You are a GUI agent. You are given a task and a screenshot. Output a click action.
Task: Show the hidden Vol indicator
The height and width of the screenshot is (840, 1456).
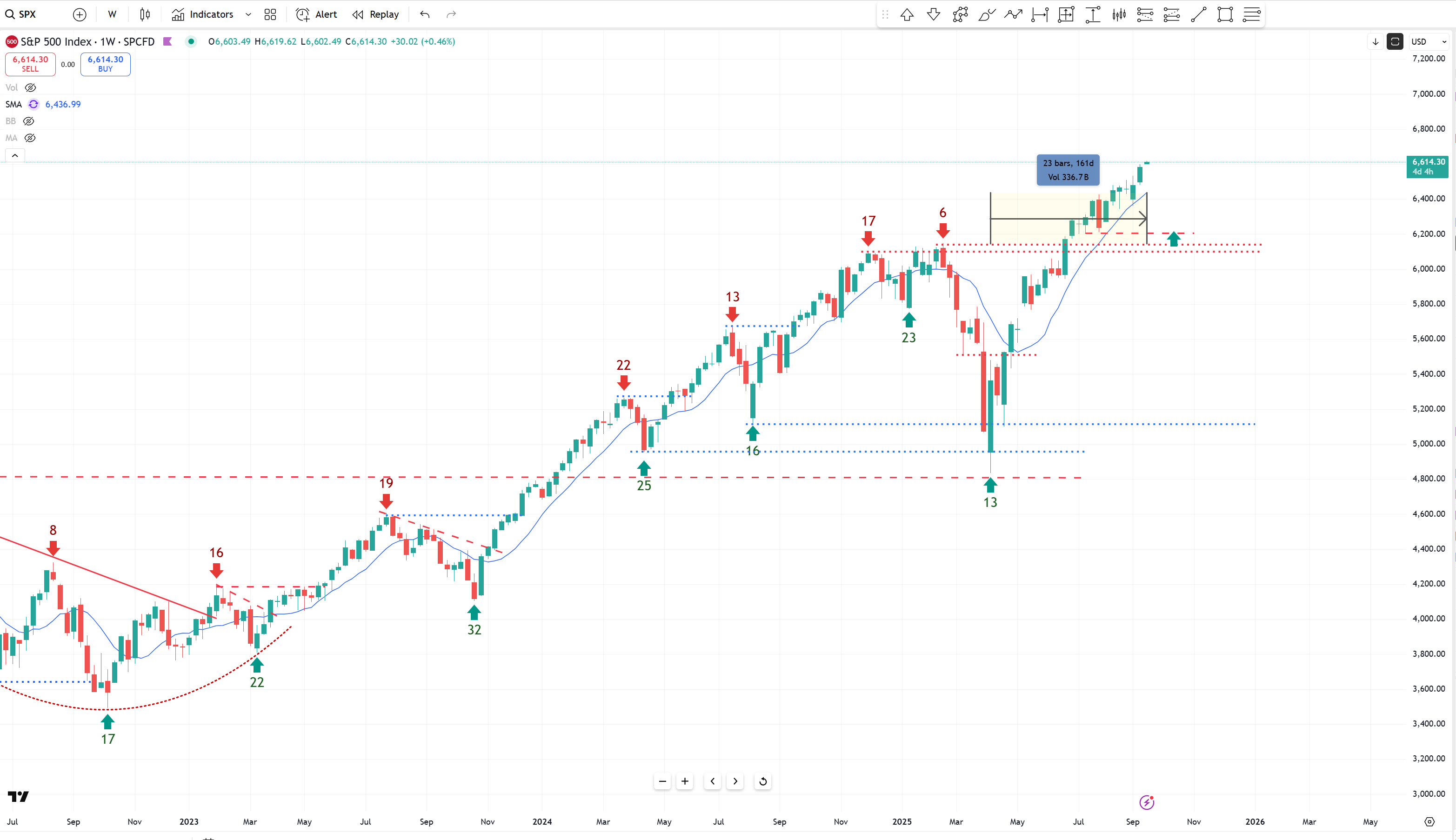31,88
